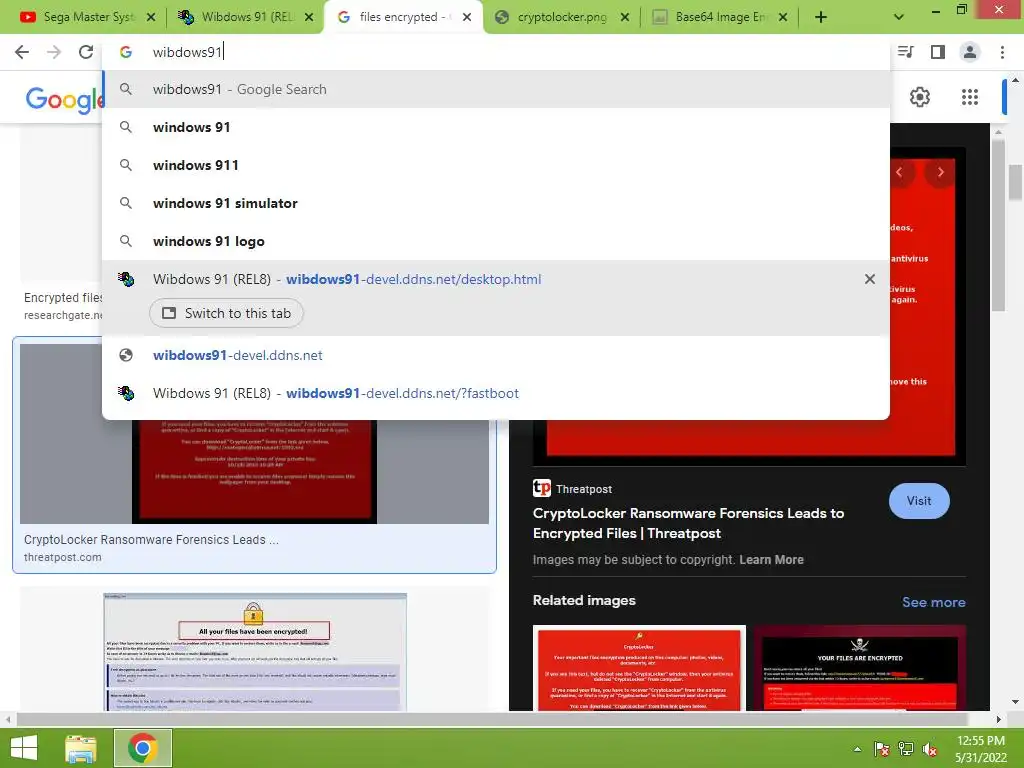Screen dimensions: 1024x768
Task: Open the Threatpost source label
Action: tap(573, 488)
